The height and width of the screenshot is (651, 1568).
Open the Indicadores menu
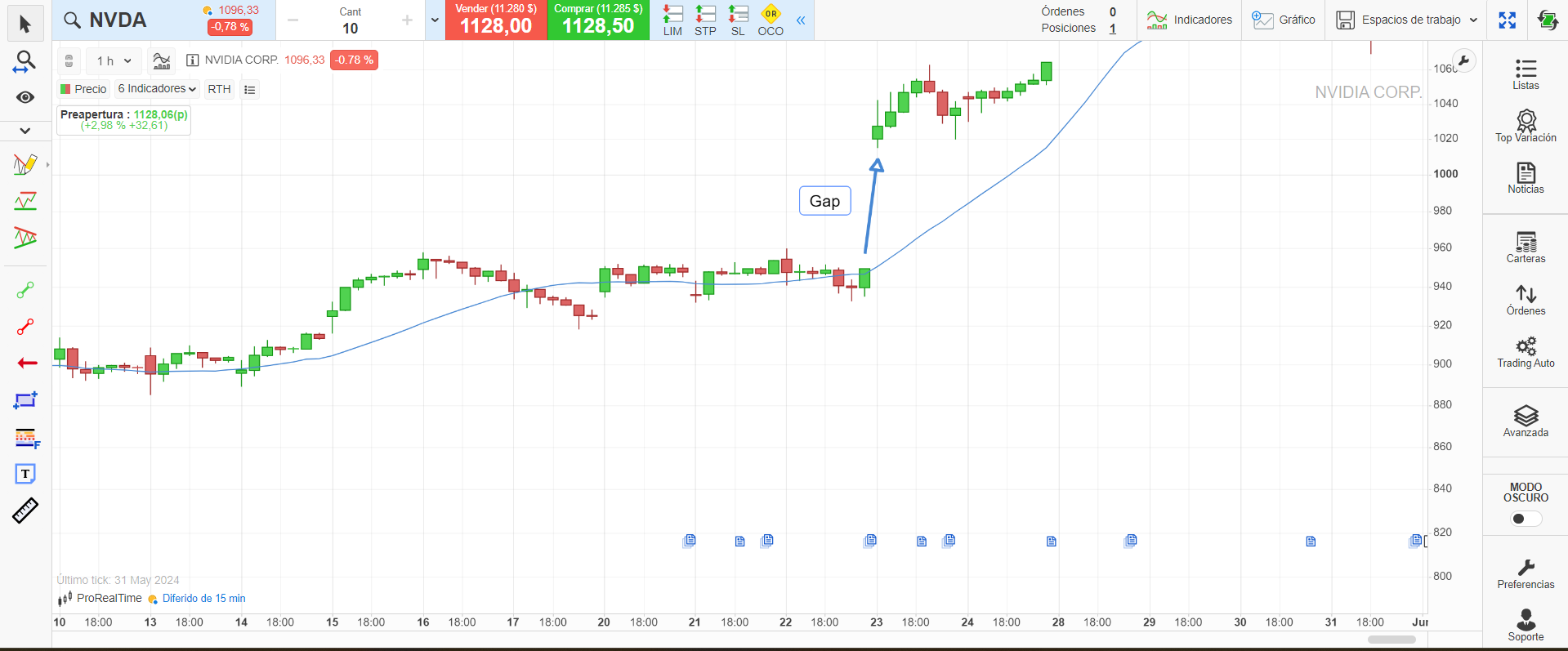point(1189,20)
